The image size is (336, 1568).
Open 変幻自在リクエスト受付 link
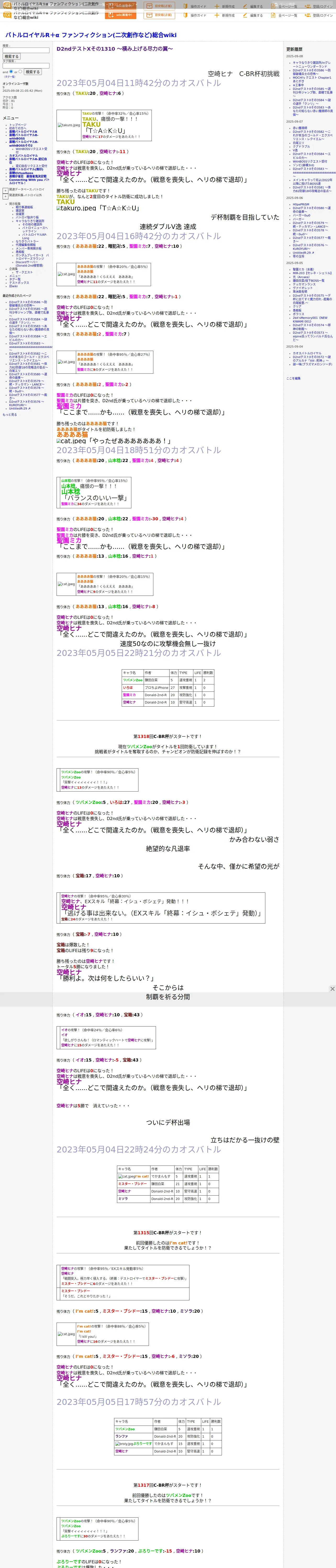[31, 166]
